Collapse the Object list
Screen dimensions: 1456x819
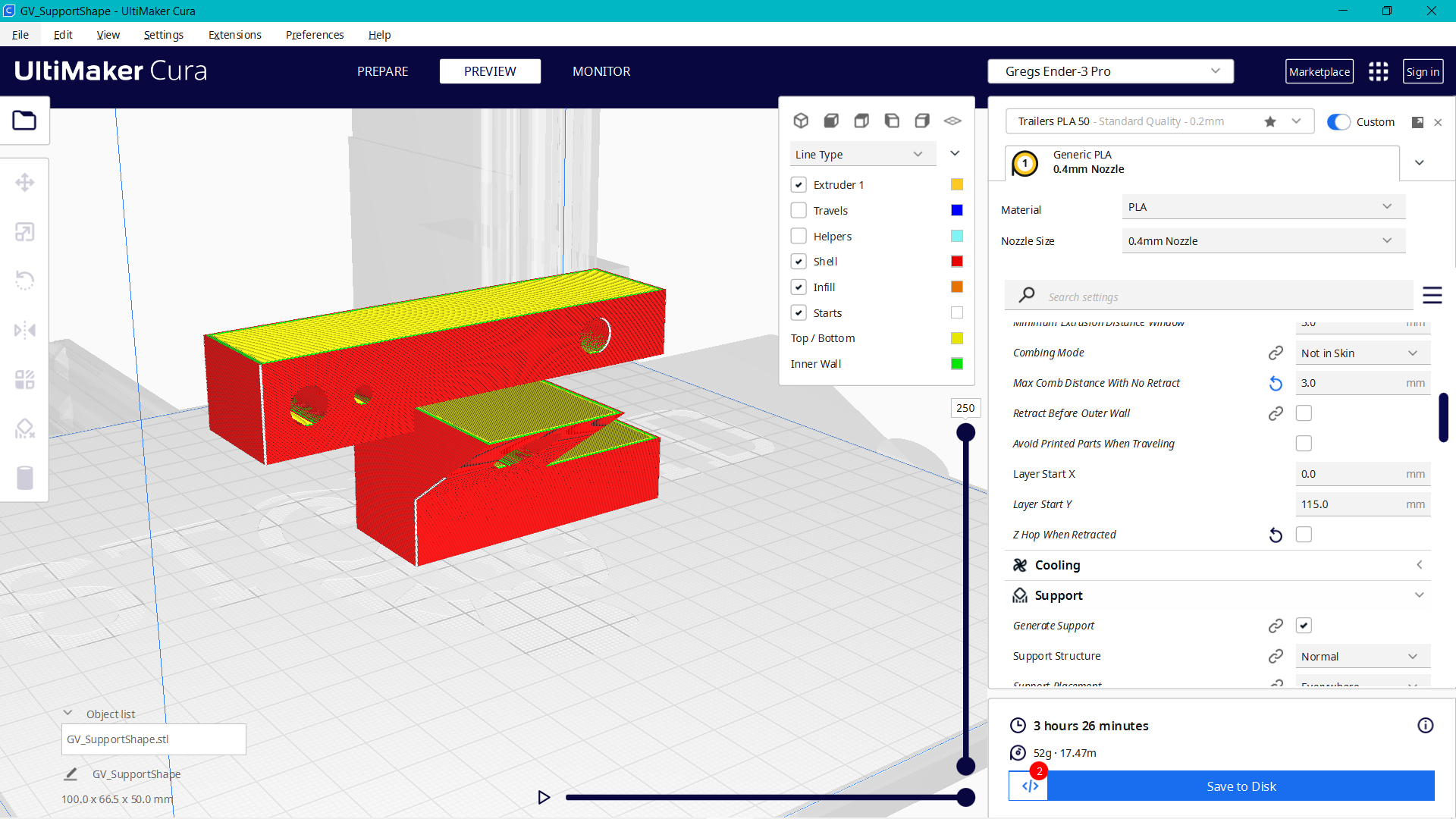[x=67, y=714]
